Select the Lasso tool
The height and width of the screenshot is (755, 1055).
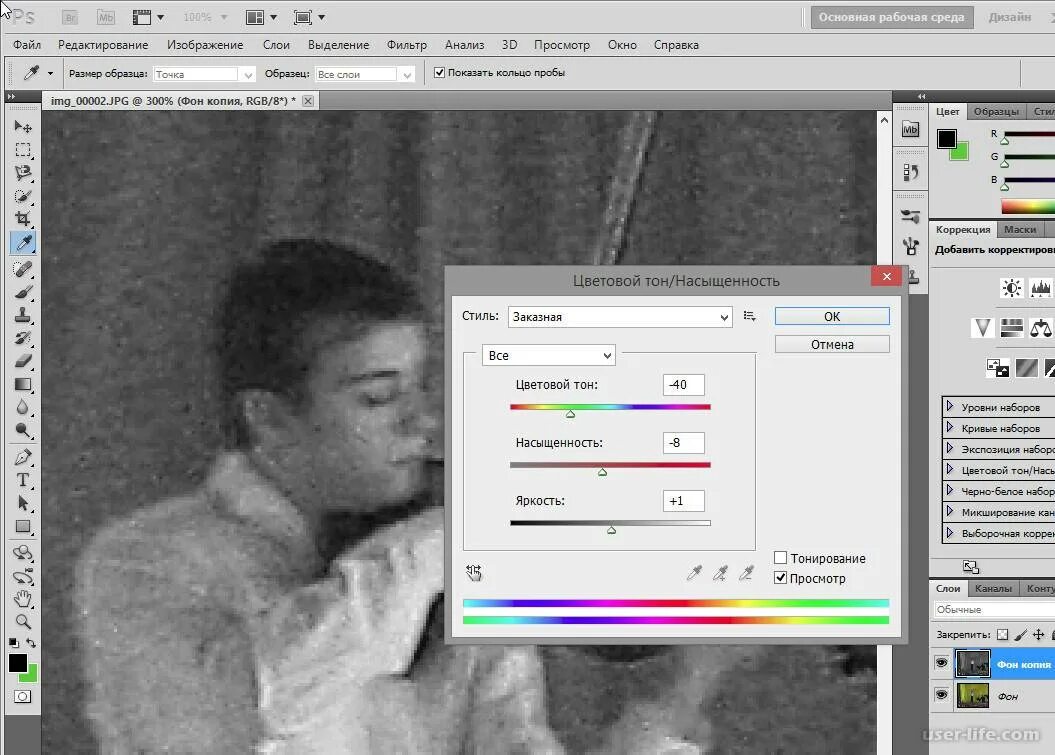23,173
